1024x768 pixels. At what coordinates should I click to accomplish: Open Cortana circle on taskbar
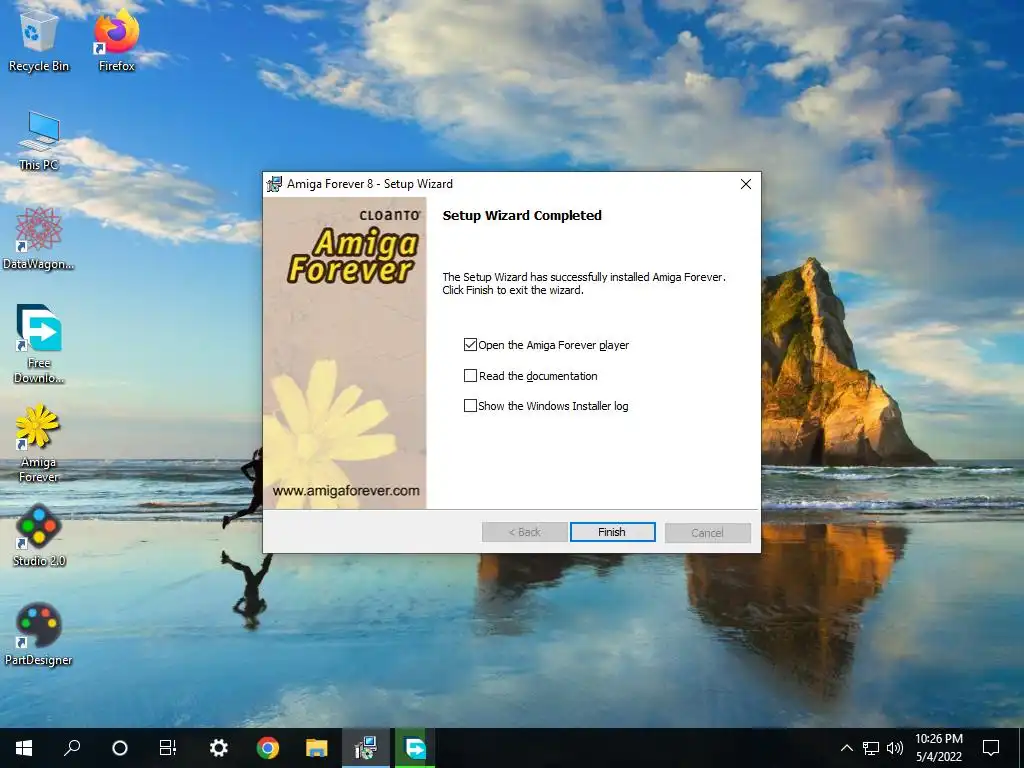click(120, 748)
